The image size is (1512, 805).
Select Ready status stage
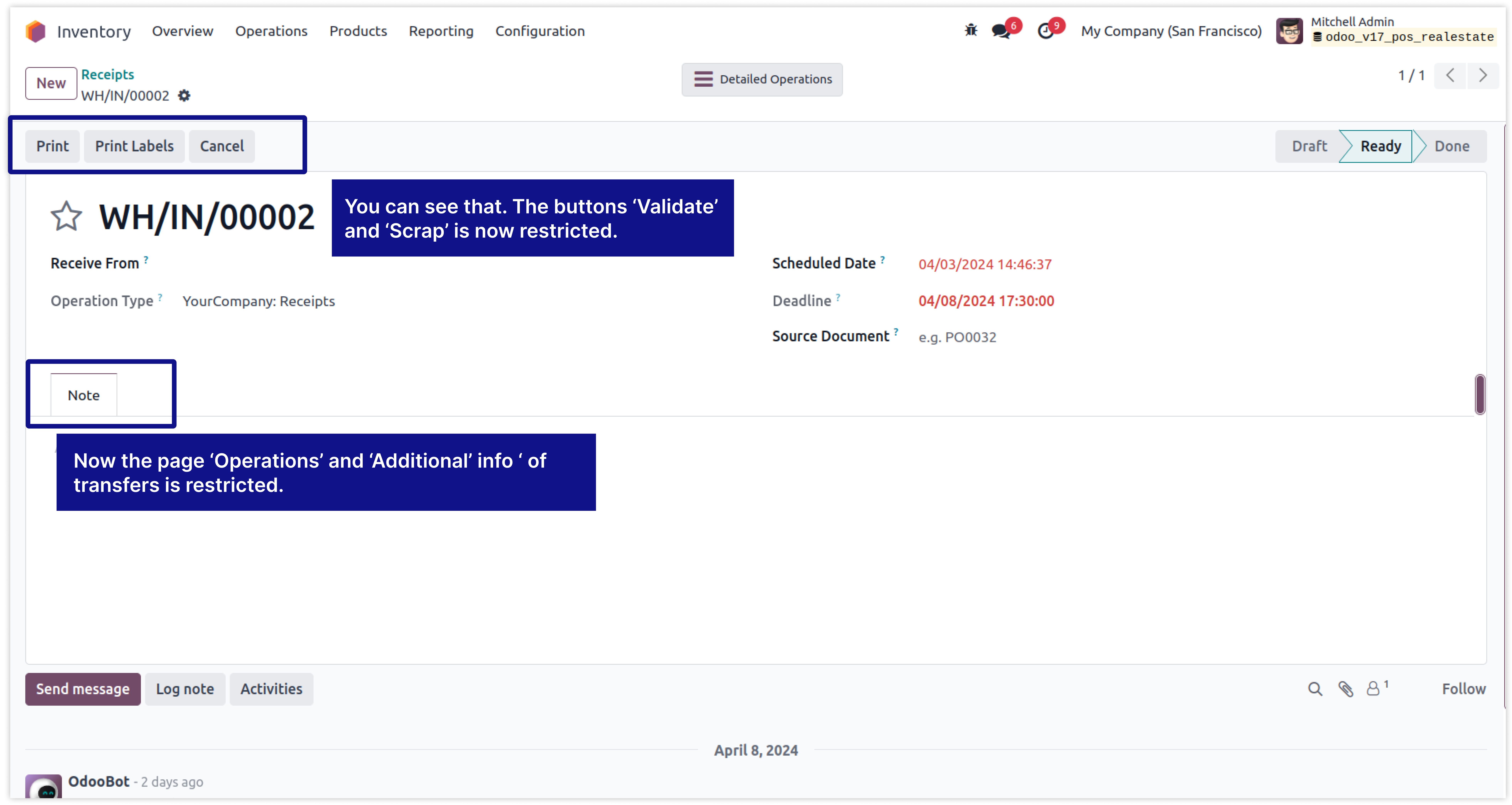pos(1380,146)
